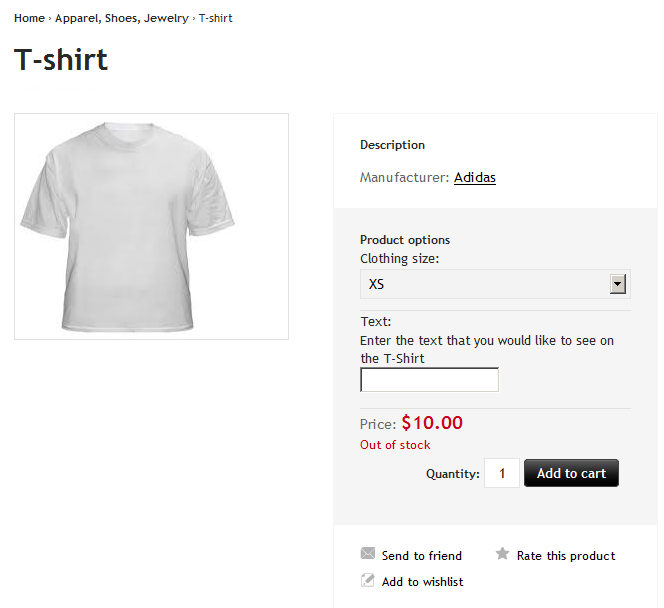This screenshot has width=664, height=608.
Task: Click the T-shirt product image
Action: pyautogui.click(x=151, y=226)
